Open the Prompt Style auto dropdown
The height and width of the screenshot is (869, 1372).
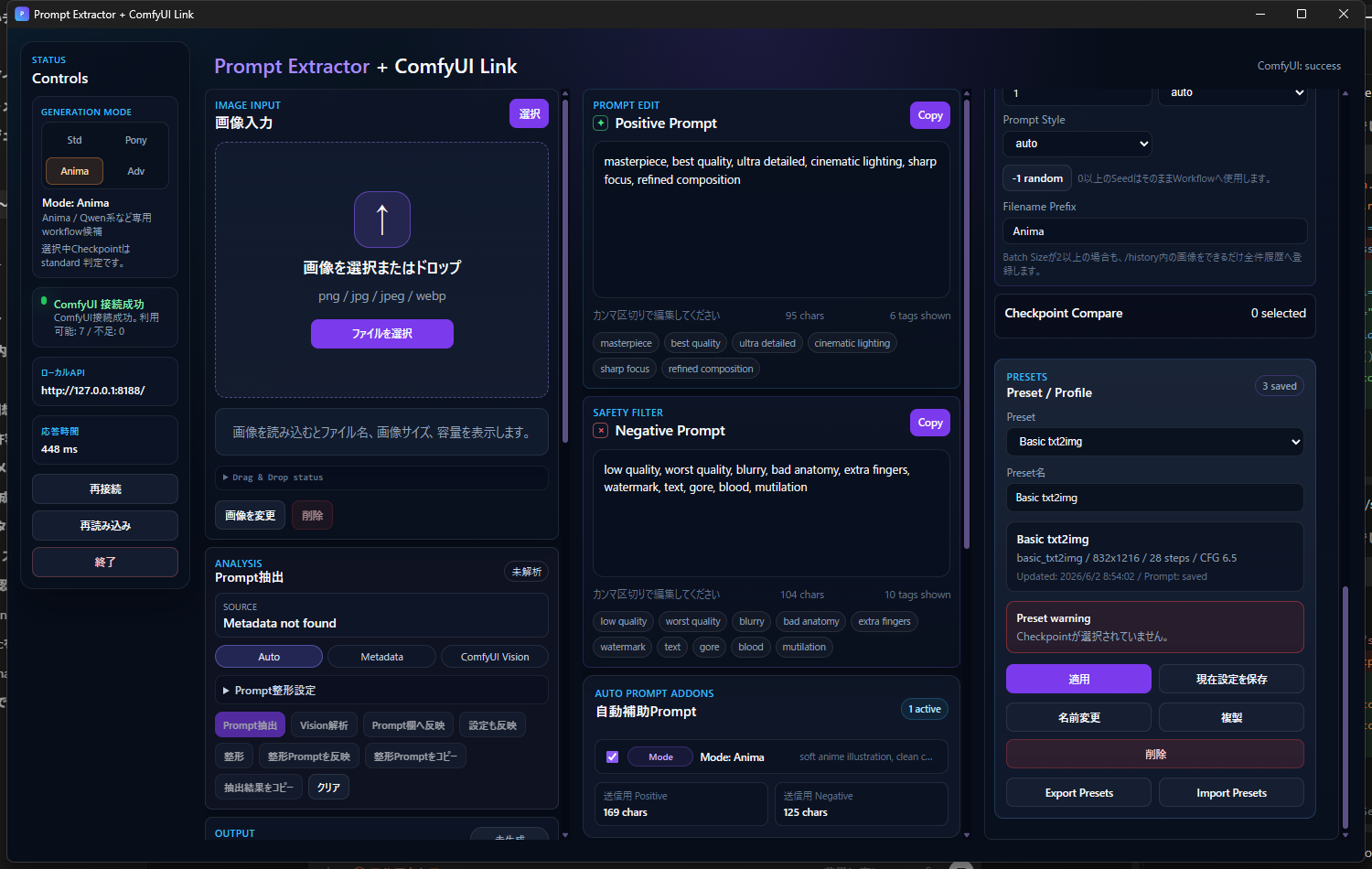click(1077, 144)
